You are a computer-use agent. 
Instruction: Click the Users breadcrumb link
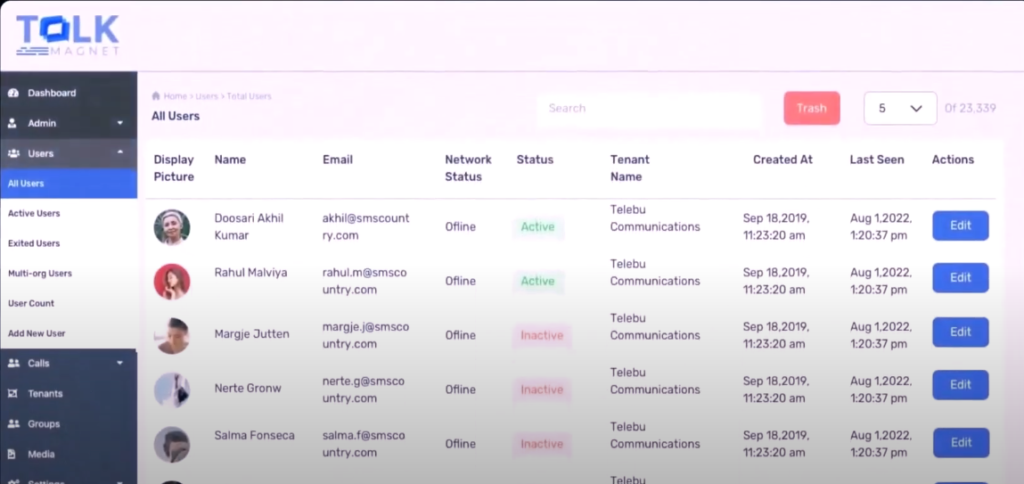point(206,96)
